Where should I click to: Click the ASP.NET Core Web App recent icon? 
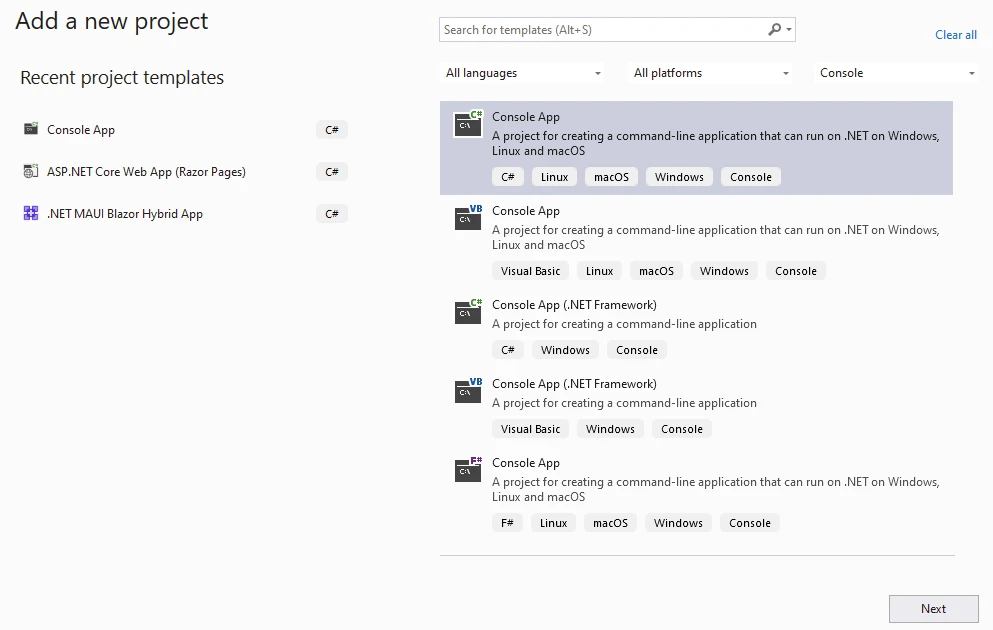click(x=31, y=172)
